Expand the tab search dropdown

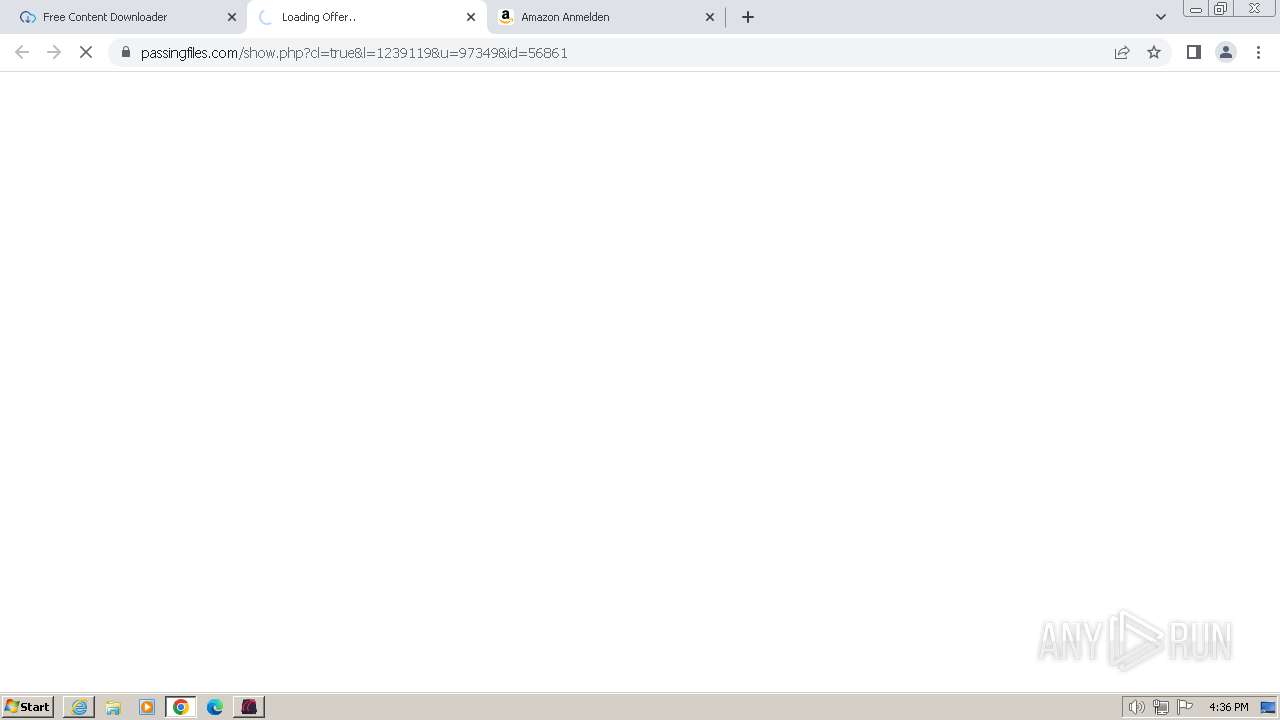pyautogui.click(x=1161, y=17)
